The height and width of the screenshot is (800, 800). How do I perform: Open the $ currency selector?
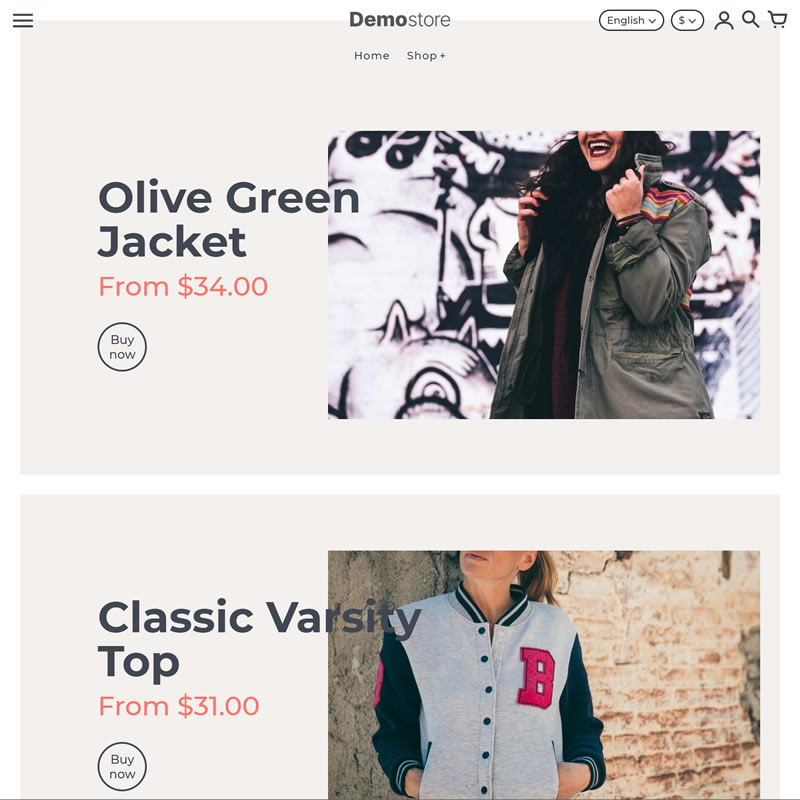(x=687, y=20)
